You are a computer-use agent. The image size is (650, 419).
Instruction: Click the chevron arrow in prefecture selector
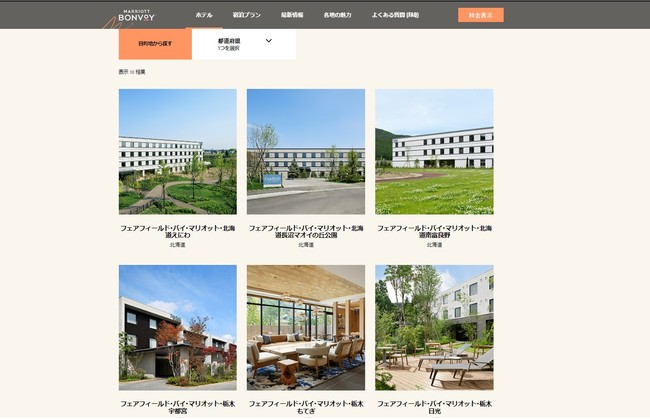tap(269, 41)
